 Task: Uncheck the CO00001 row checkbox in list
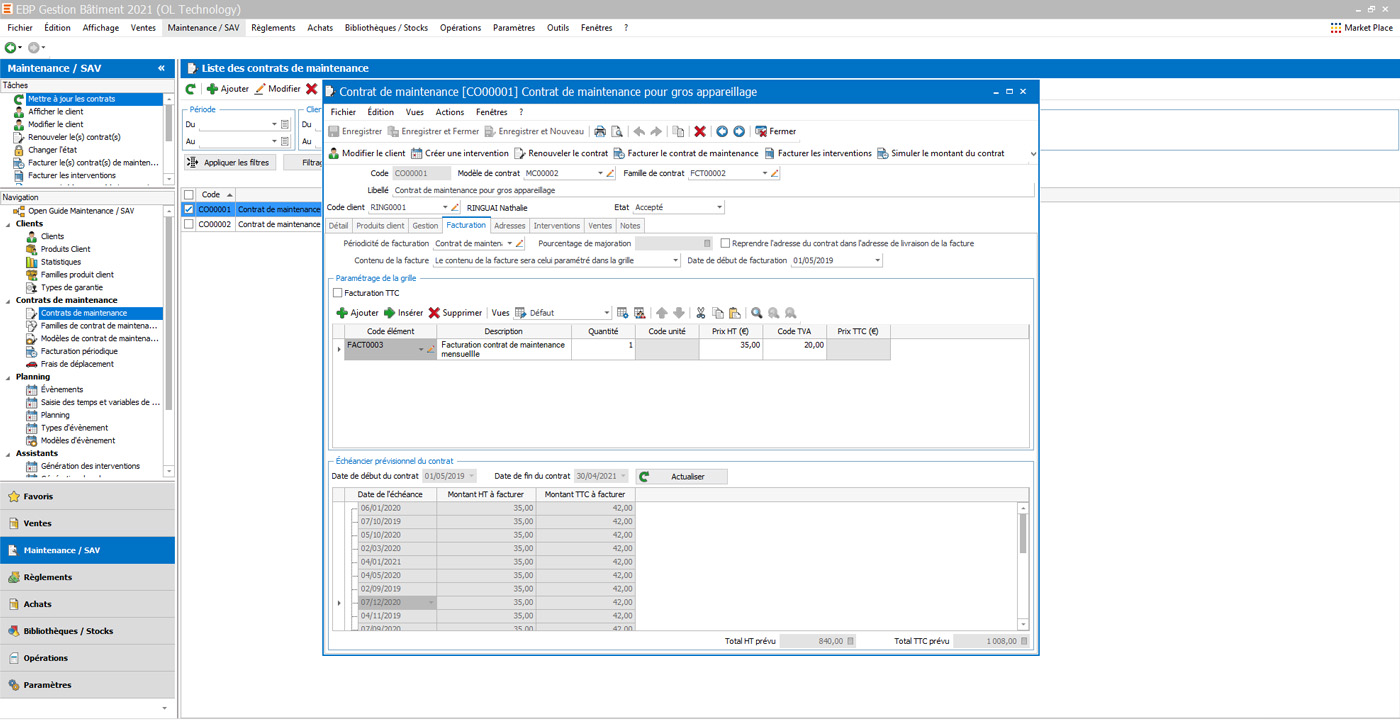click(x=189, y=210)
